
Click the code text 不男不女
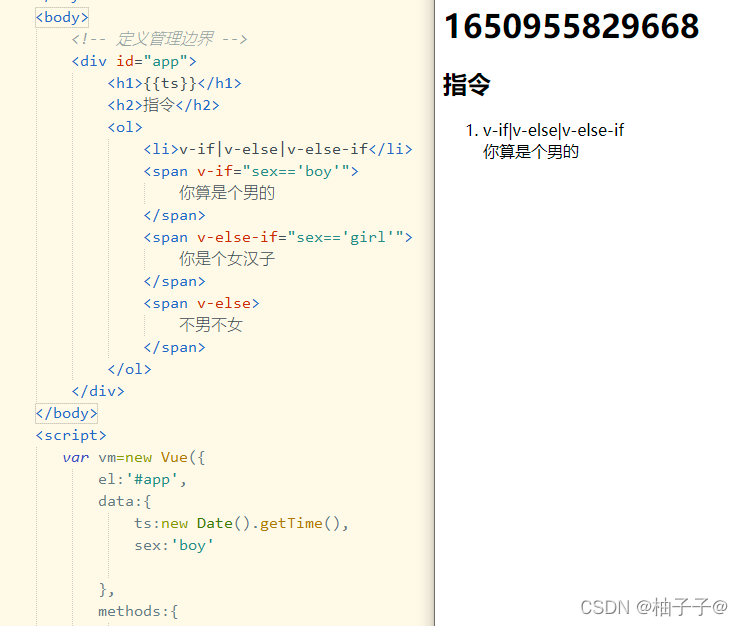tap(211, 325)
